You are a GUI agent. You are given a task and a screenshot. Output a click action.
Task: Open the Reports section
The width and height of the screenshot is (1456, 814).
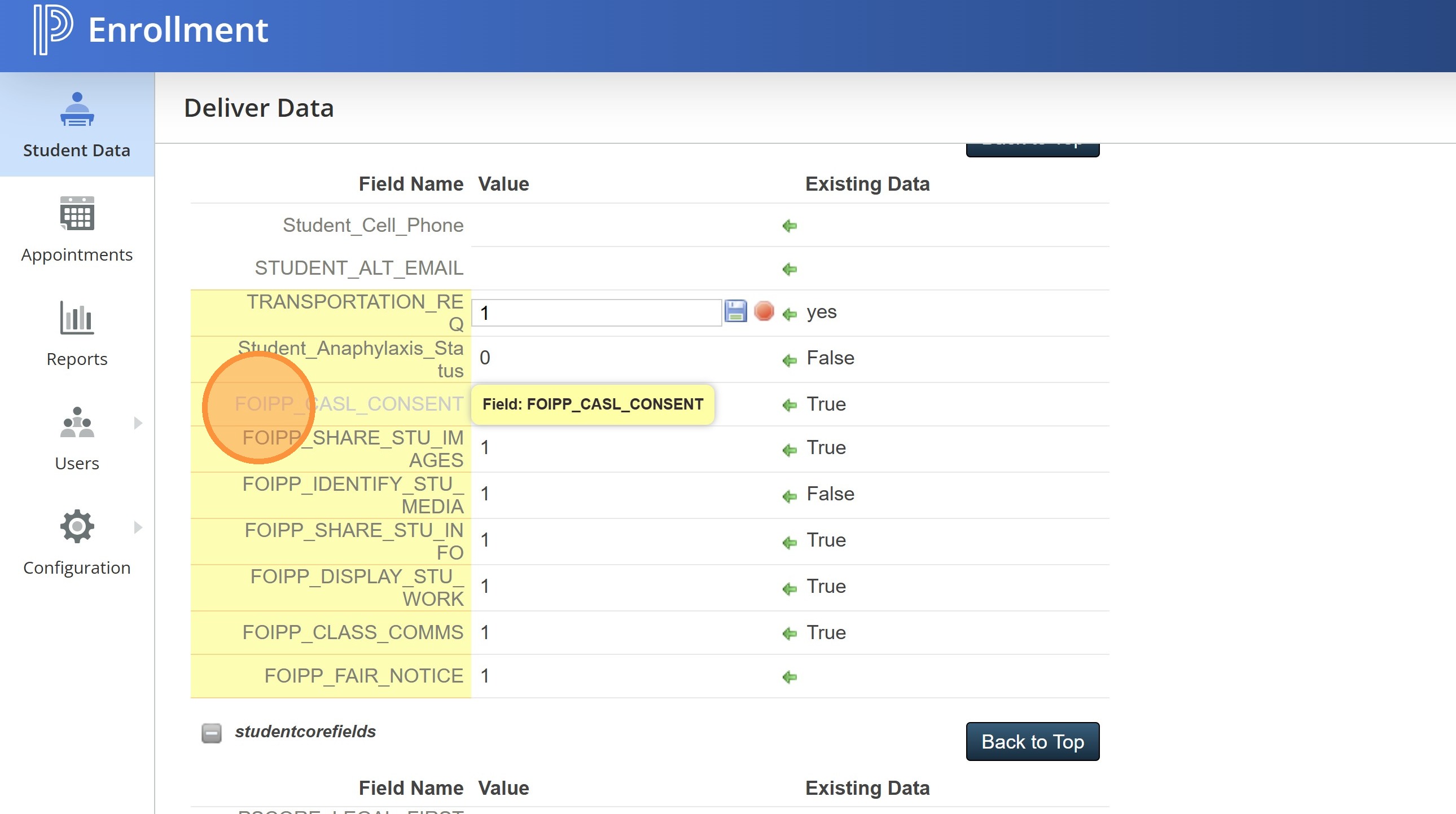point(77,333)
